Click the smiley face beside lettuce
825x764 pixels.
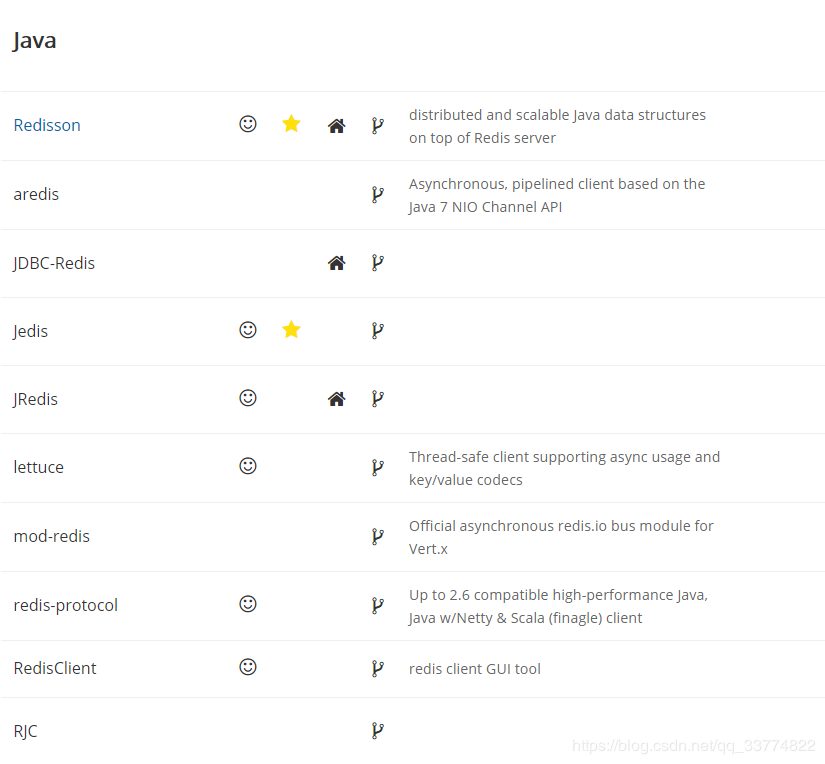pos(248,466)
